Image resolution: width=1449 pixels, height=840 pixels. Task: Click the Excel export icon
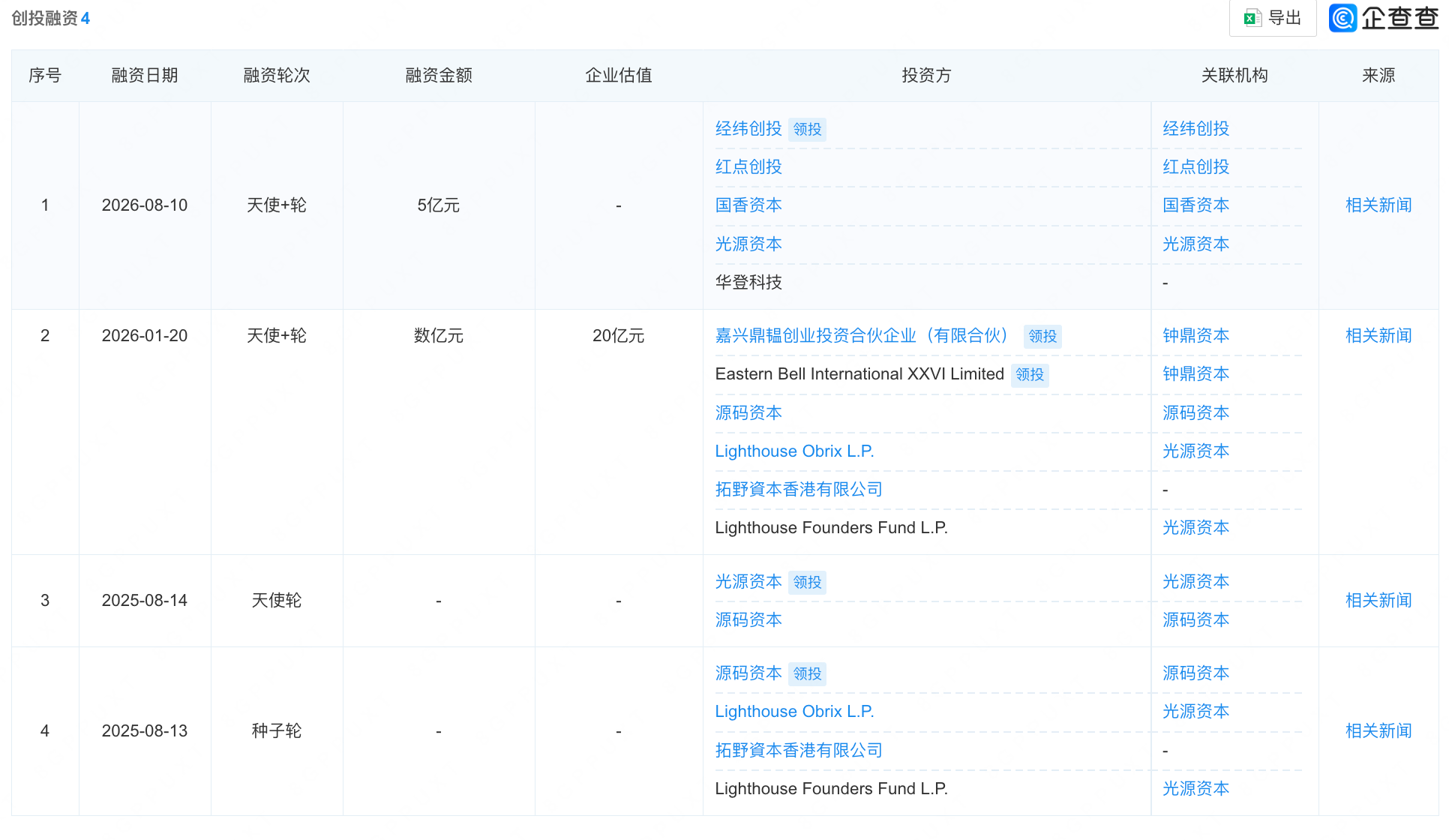pyautogui.click(x=1252, y=18)
